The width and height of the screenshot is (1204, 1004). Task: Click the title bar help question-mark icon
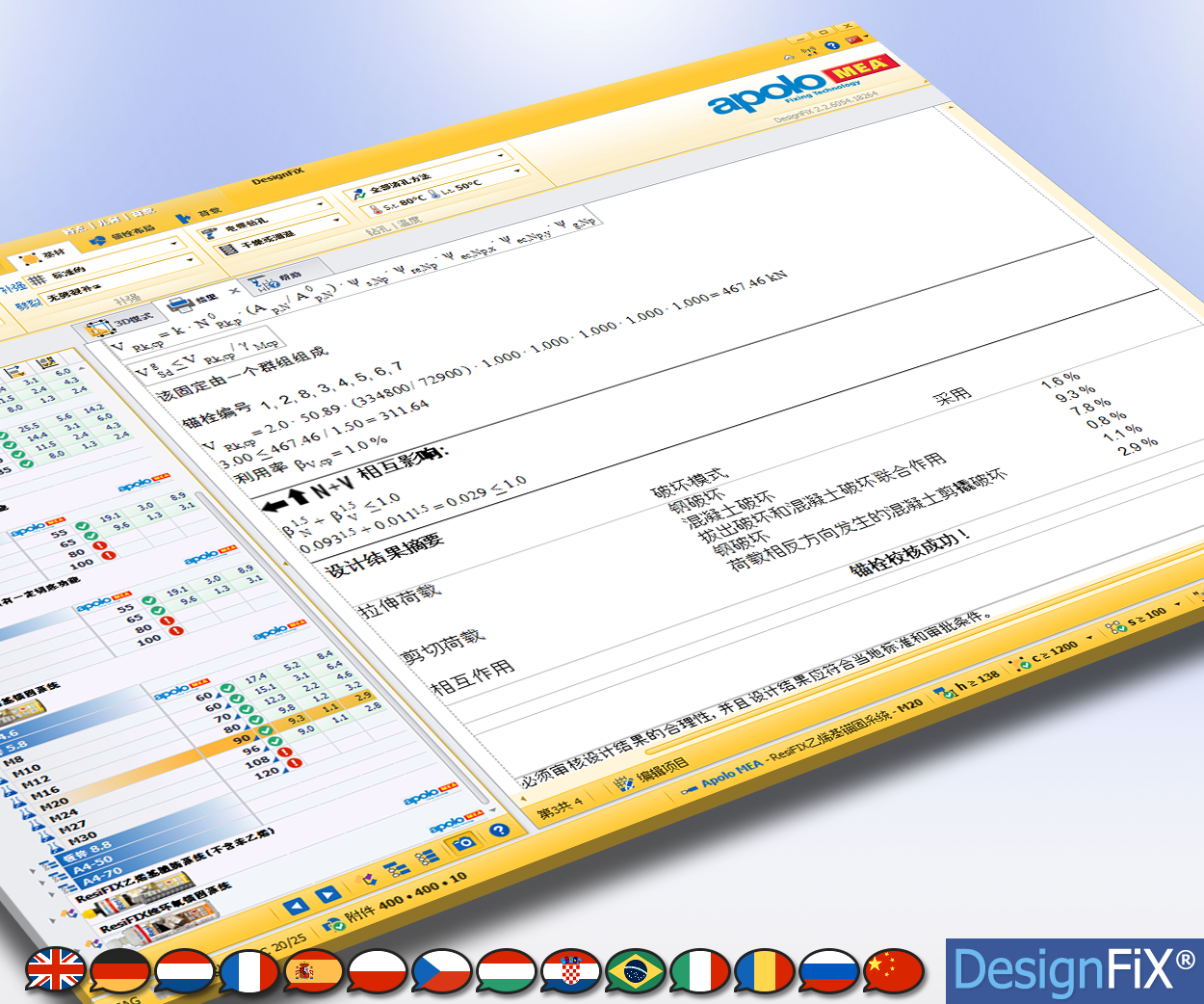pos(832,45)
